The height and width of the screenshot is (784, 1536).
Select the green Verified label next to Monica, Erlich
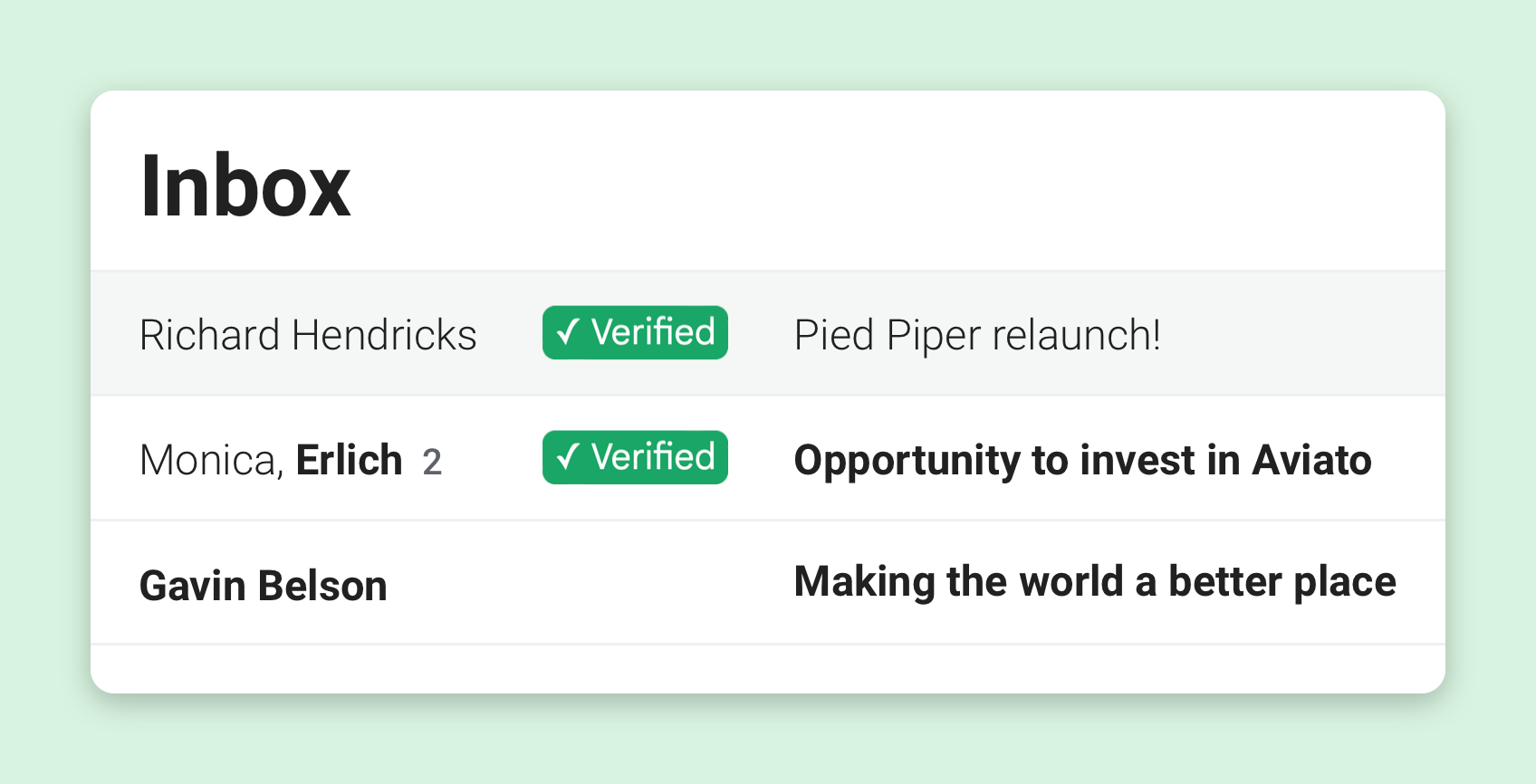tap(635, 457)
